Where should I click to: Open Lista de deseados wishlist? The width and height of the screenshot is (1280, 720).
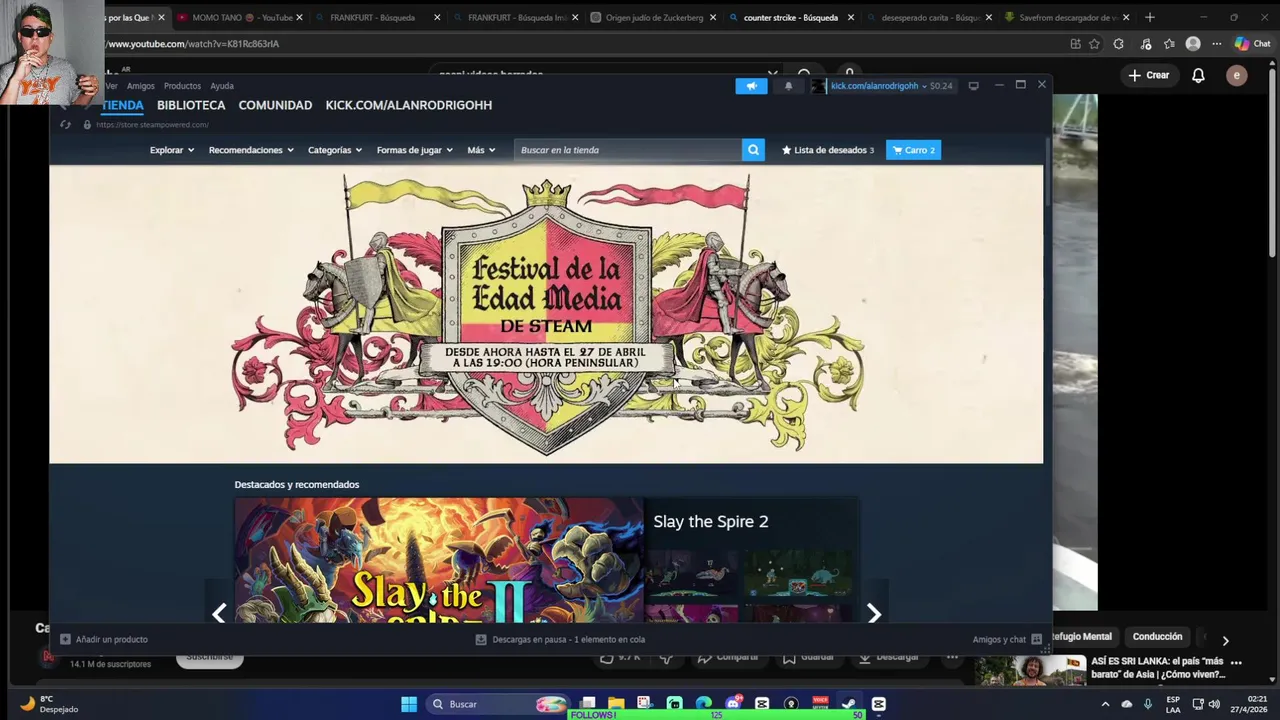pyautogui.click(x=827, y=150)
